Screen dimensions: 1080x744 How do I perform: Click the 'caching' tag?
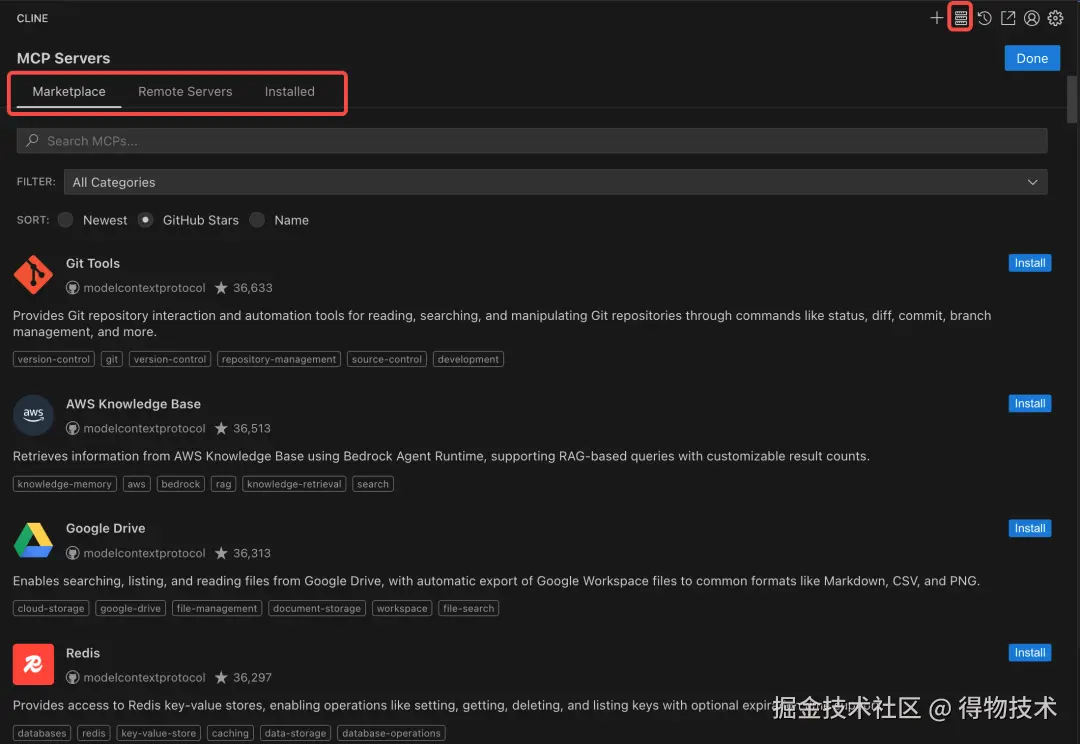(230, 733)
